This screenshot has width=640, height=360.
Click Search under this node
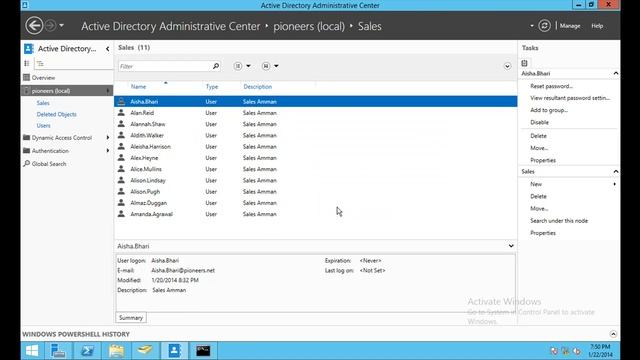[x=559, y=221]
